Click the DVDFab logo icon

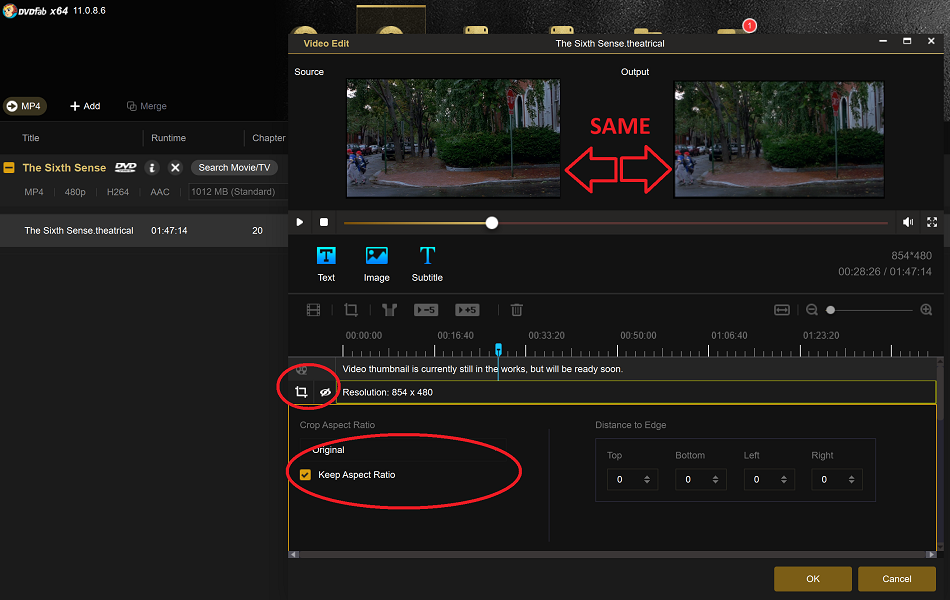[x=9, y=10]
